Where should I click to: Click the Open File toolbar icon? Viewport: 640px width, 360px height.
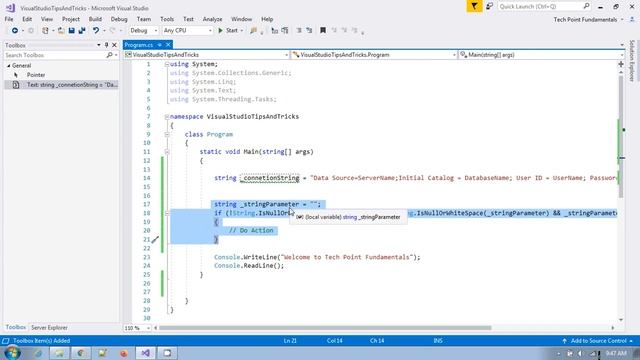tap(61, 31)
